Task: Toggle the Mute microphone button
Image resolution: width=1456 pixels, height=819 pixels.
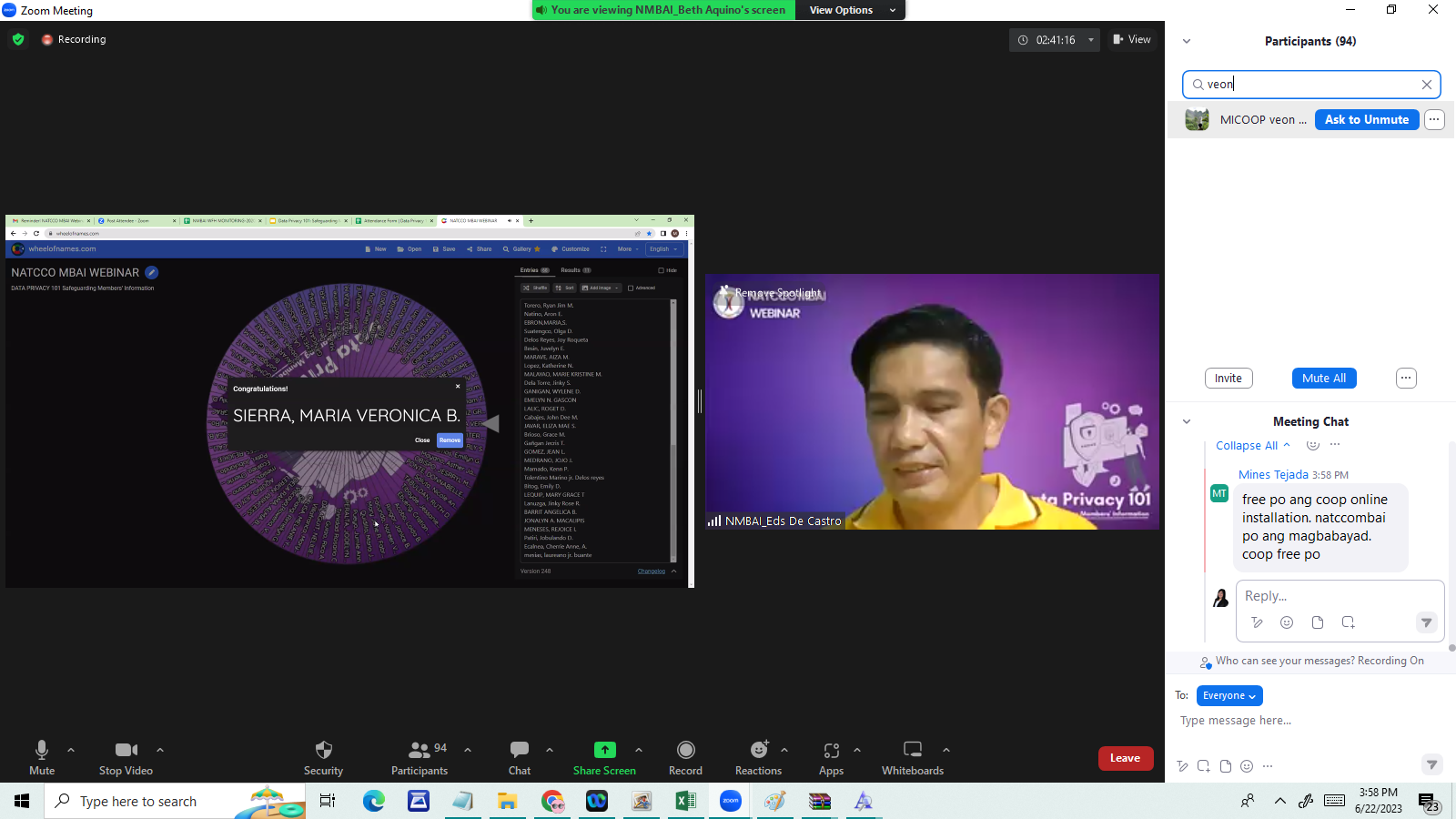Action: (42, 758)
